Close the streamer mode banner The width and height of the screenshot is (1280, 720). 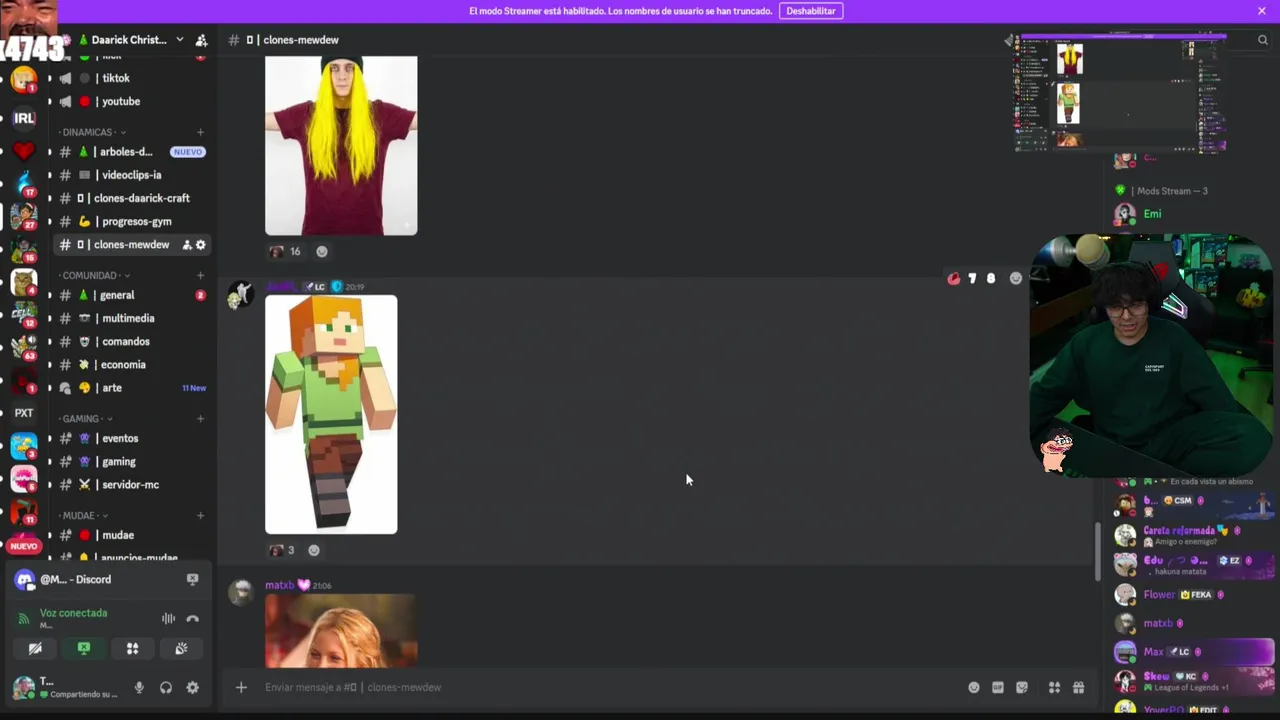pyautogui.click(x=1262, y=11)
